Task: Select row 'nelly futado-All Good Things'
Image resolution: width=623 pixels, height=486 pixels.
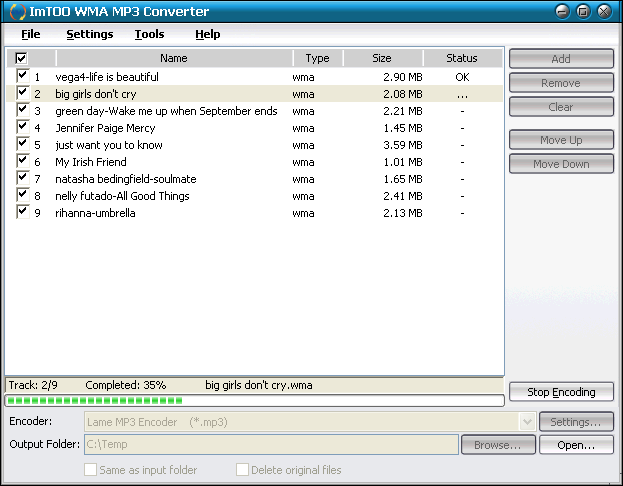Action: 254,196
